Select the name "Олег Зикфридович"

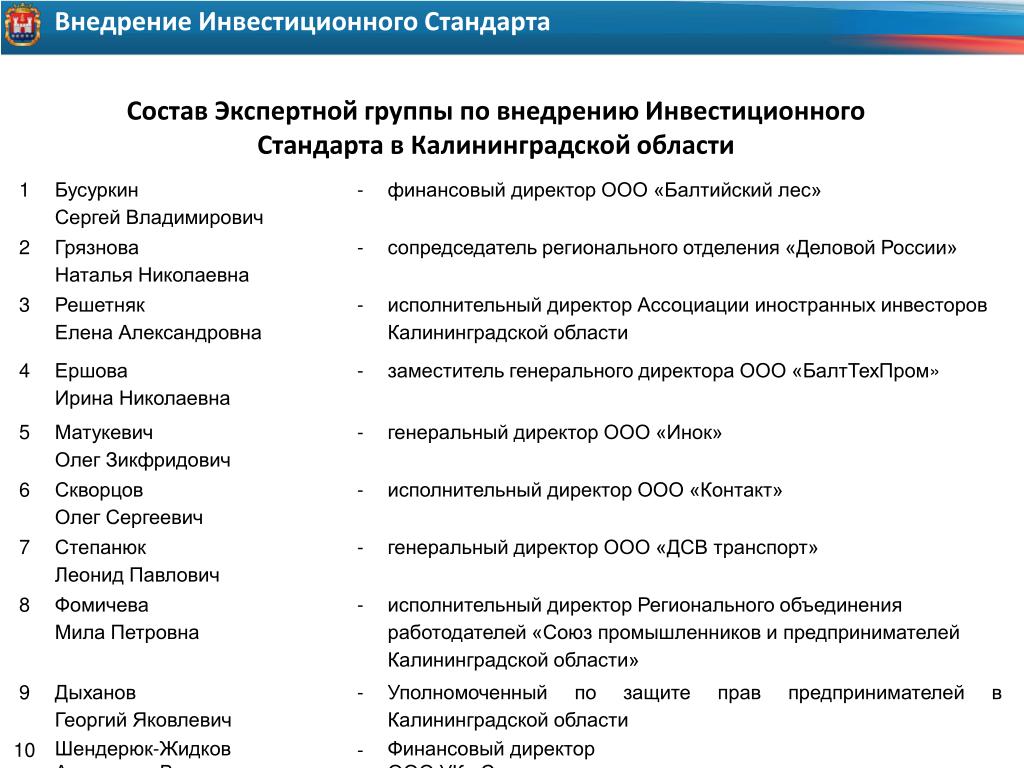tap(143, 460)
